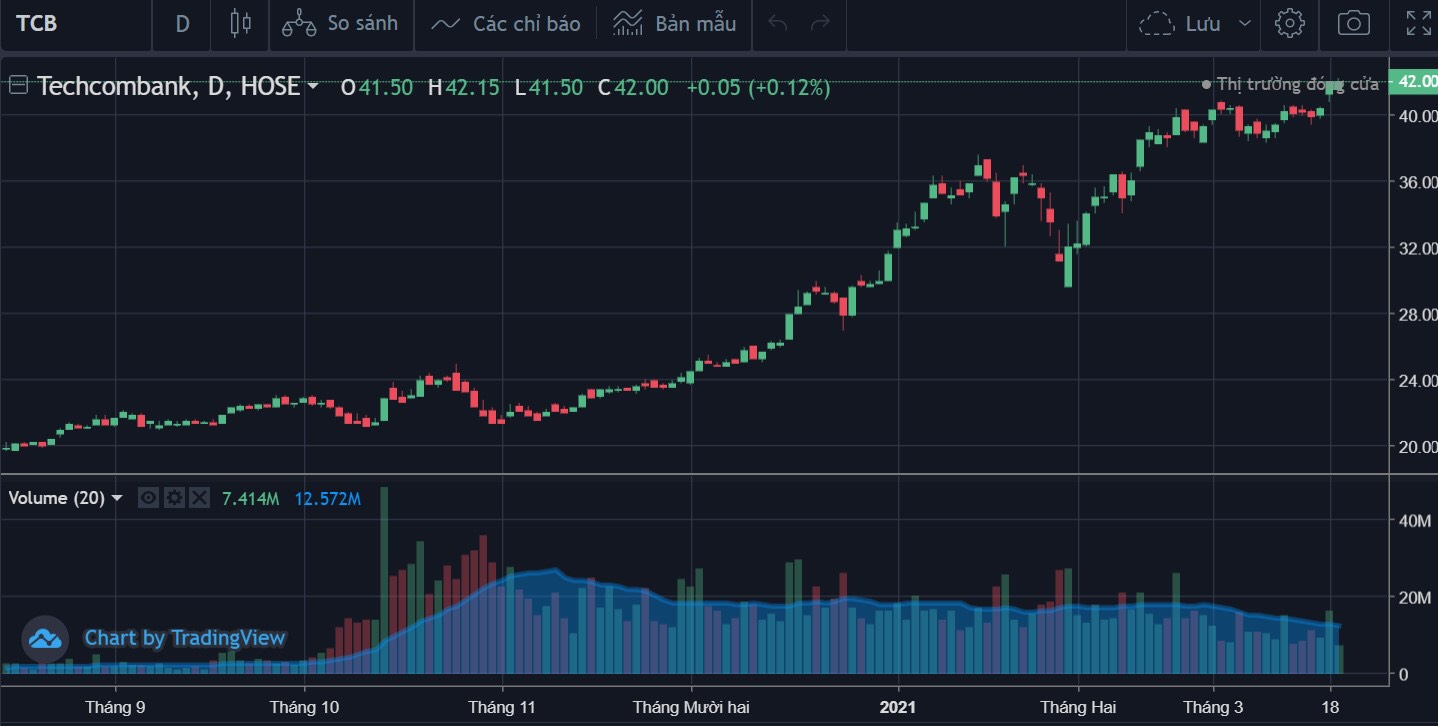Image resolution: width=1438 pixels, height=726 pixels.
Task: Take a chart snapshot with camera icon
Action: point(1353,23)
